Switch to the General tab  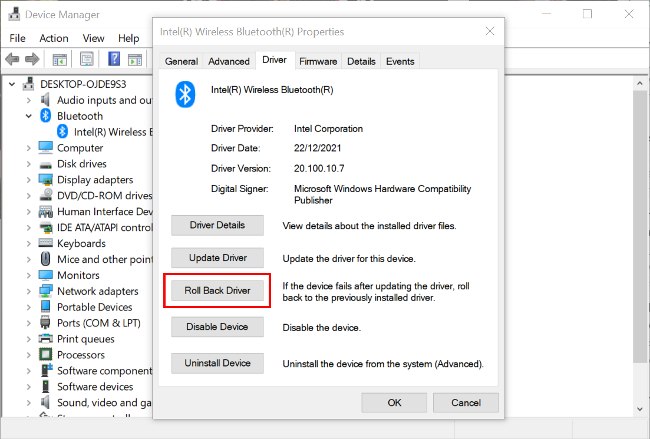(x=181, y=61)
